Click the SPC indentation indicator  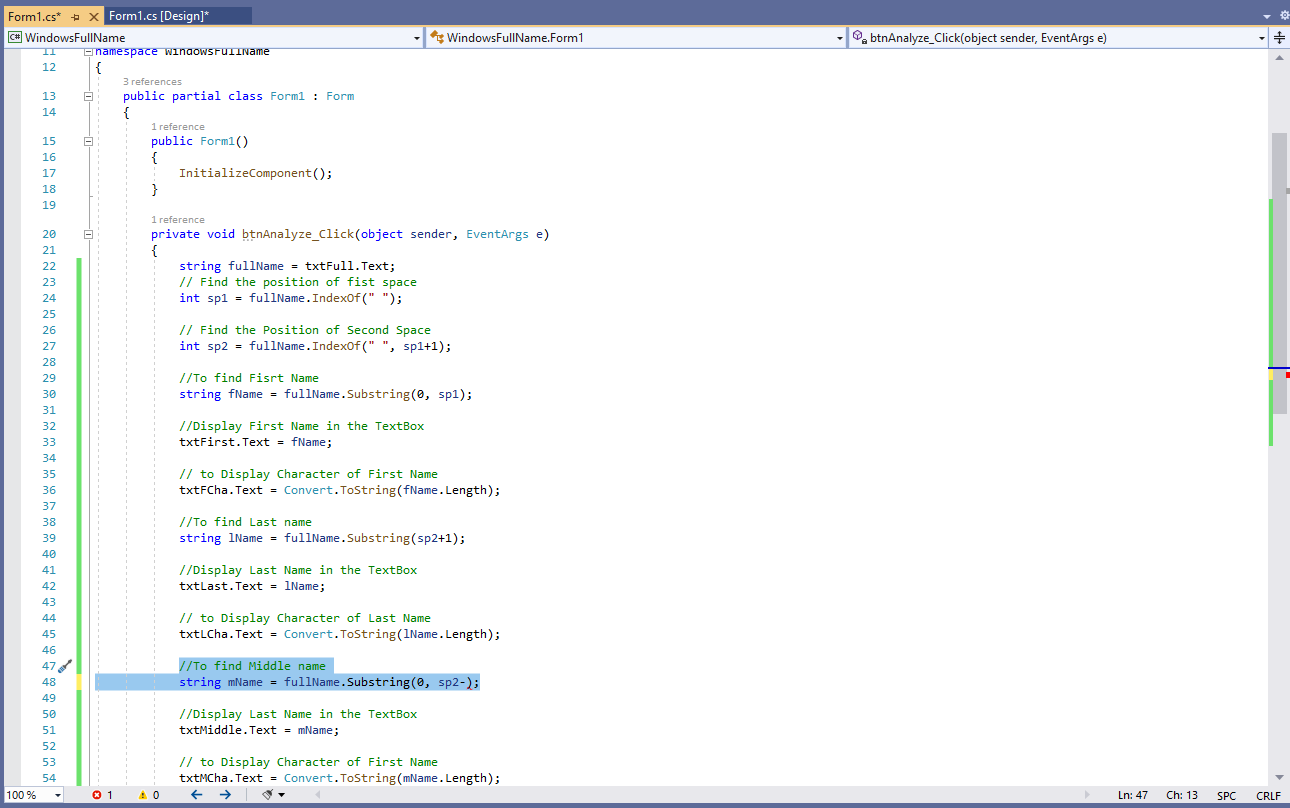(1226, 795)
